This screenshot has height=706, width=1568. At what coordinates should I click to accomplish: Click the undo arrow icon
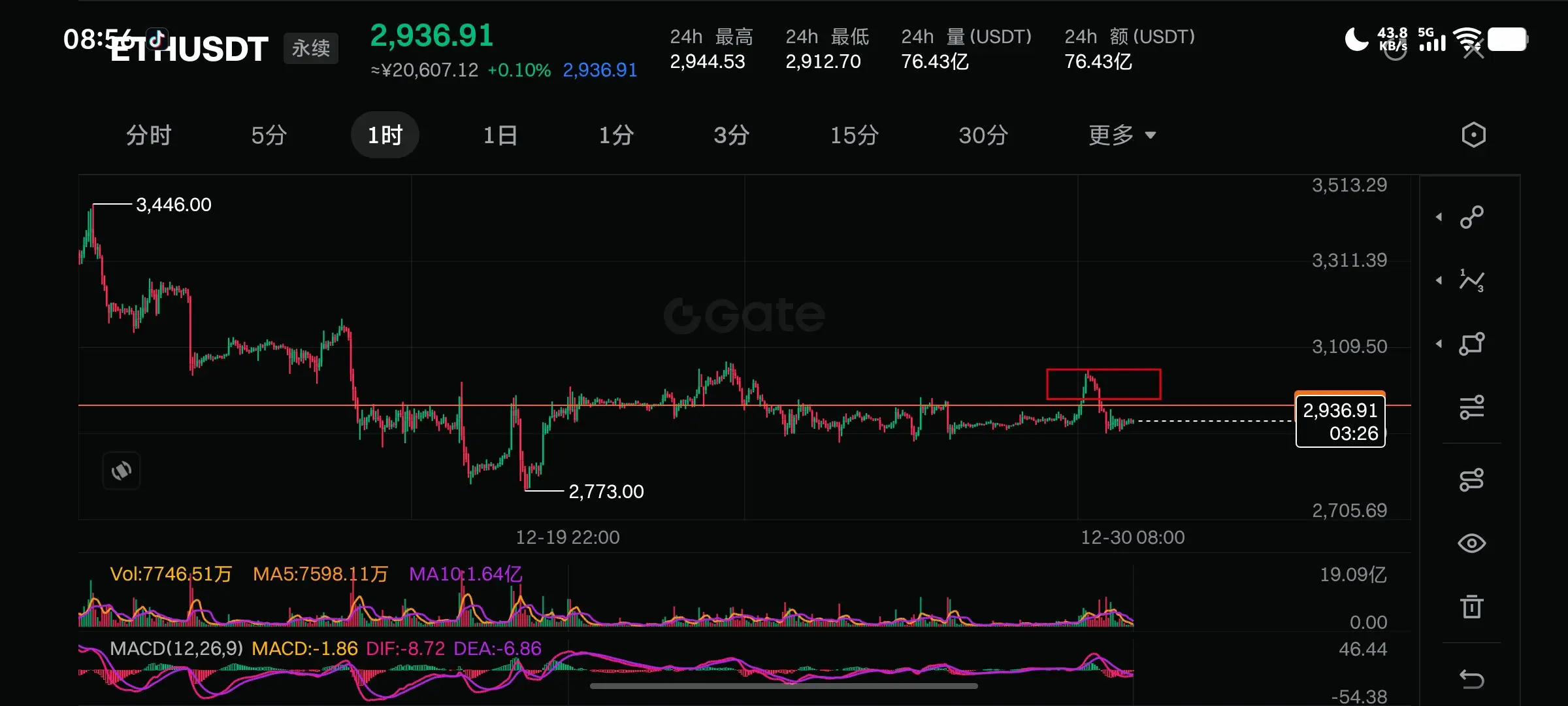click(x=1472, y=679)
